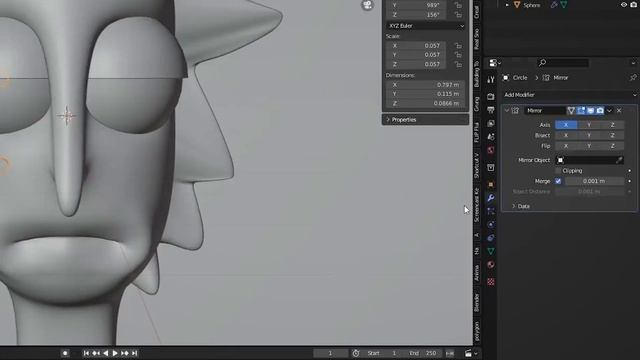Open the properties editor type dropdown
Viewport: 640px width, 360px height.
point(495,63)
